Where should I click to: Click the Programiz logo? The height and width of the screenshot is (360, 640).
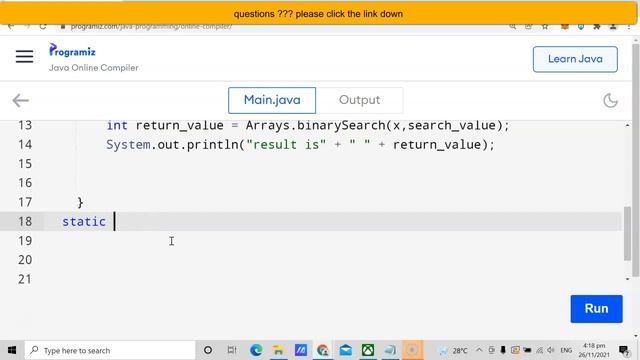[72, 51]
